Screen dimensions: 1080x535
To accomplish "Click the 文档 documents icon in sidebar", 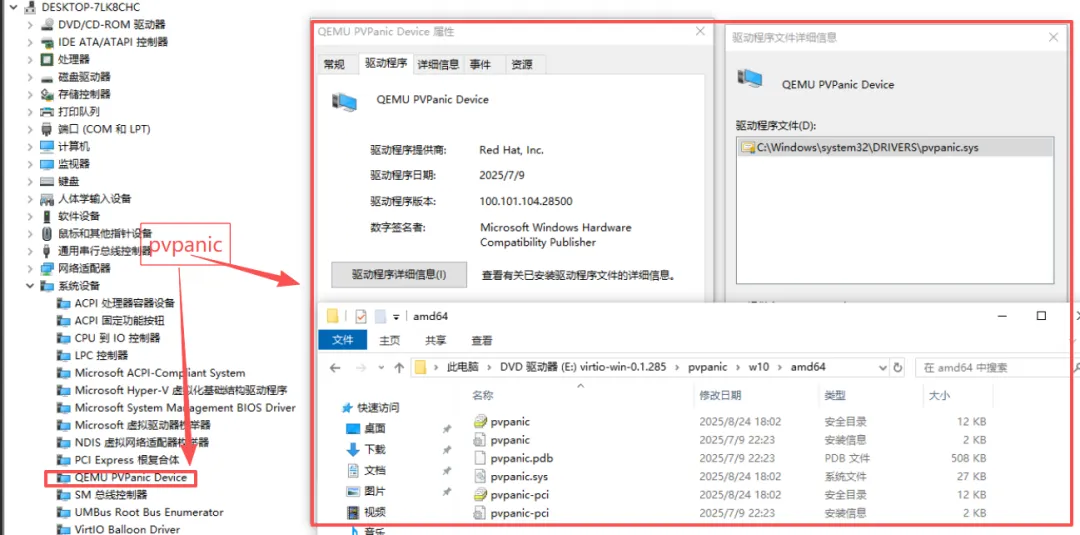I will (353, 470).
